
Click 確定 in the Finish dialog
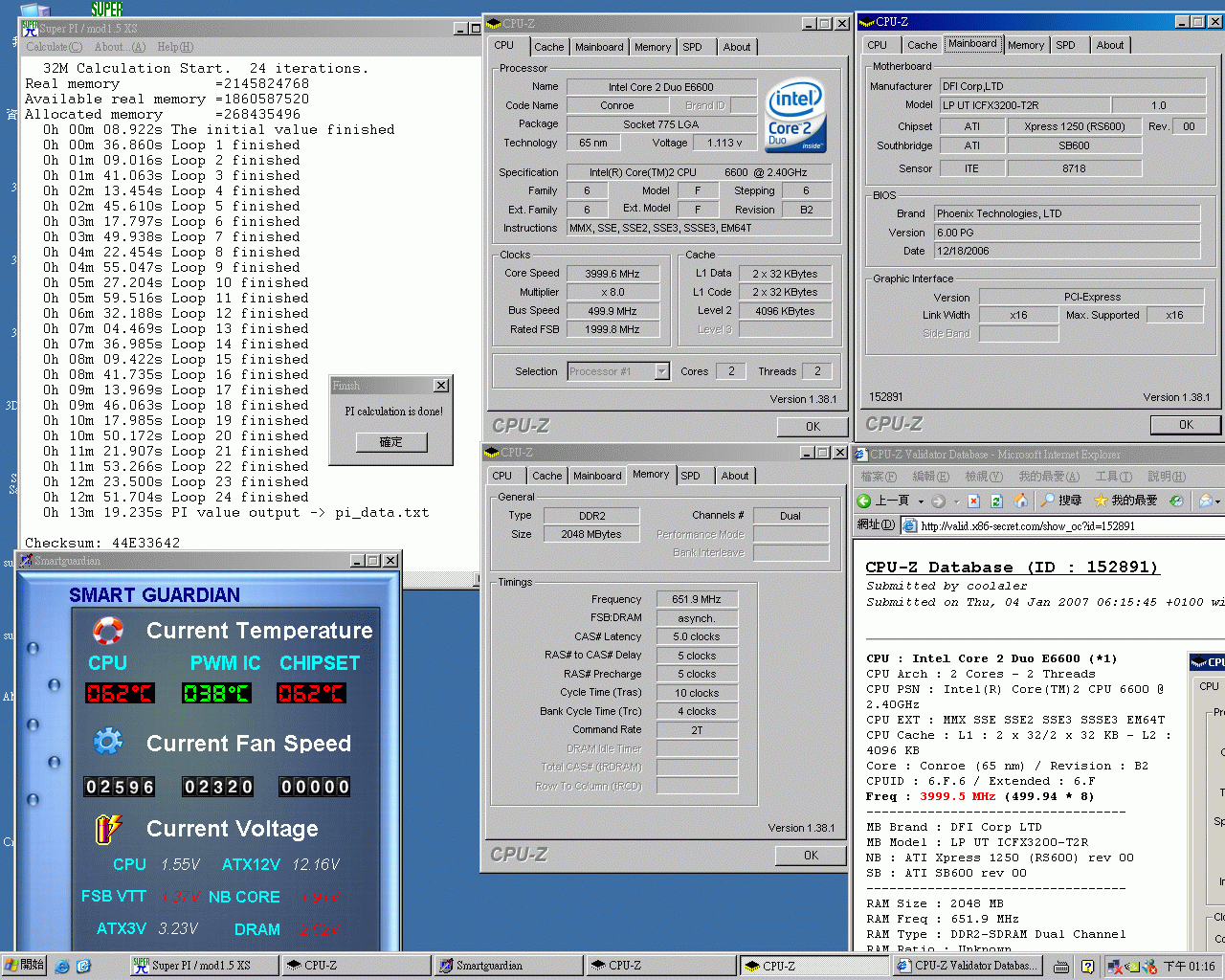pyautogui.click(x=390, y=442)
